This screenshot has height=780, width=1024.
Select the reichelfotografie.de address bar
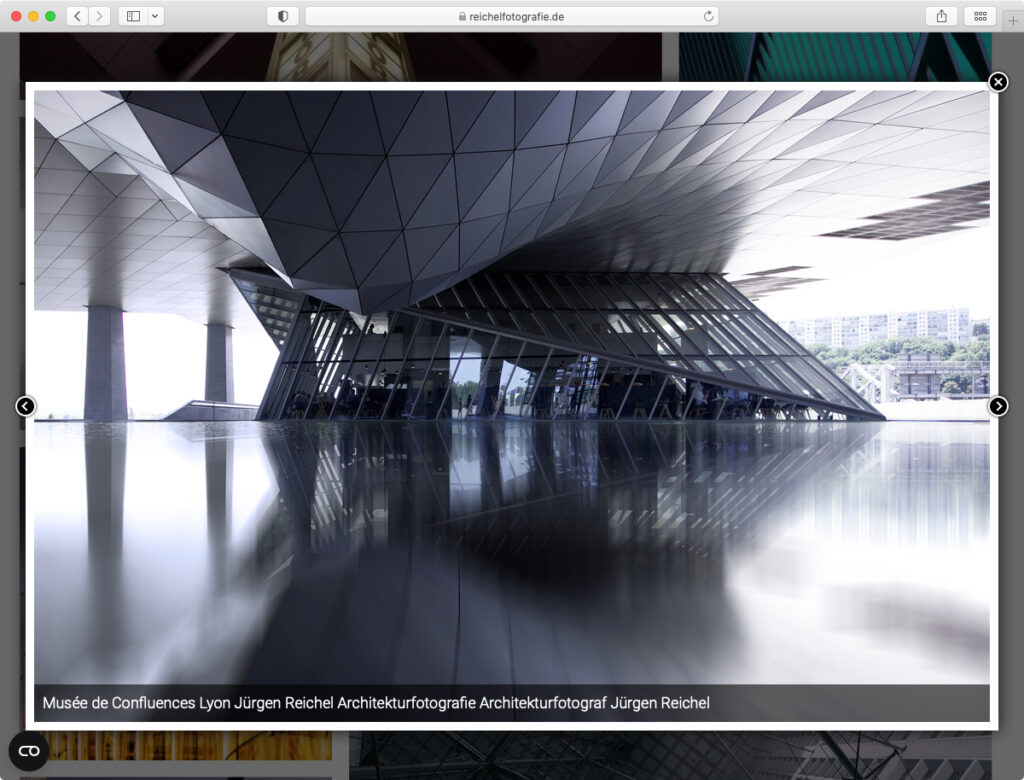(x=511, y=16)
